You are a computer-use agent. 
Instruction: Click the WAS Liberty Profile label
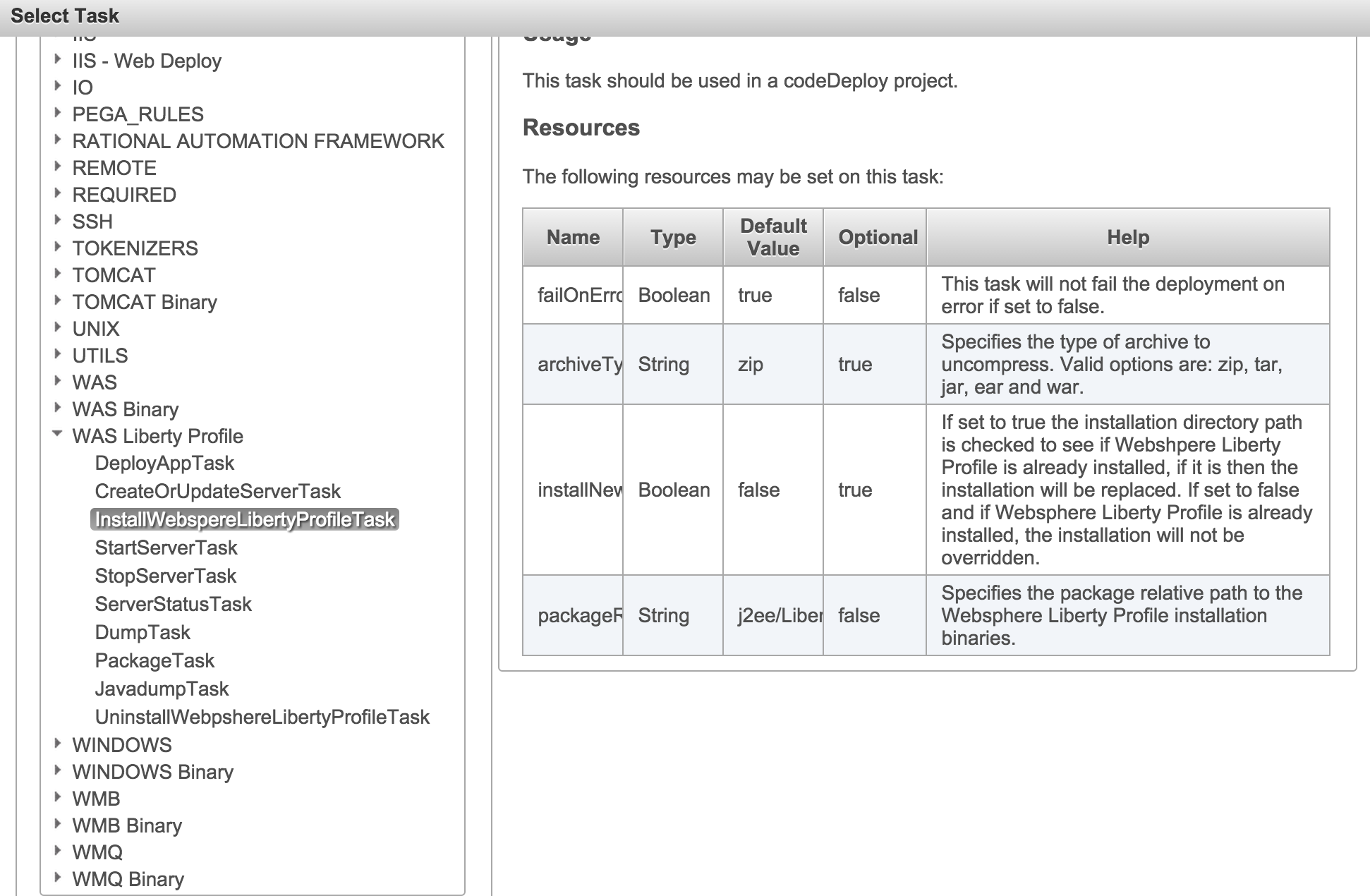coord(157,437)
